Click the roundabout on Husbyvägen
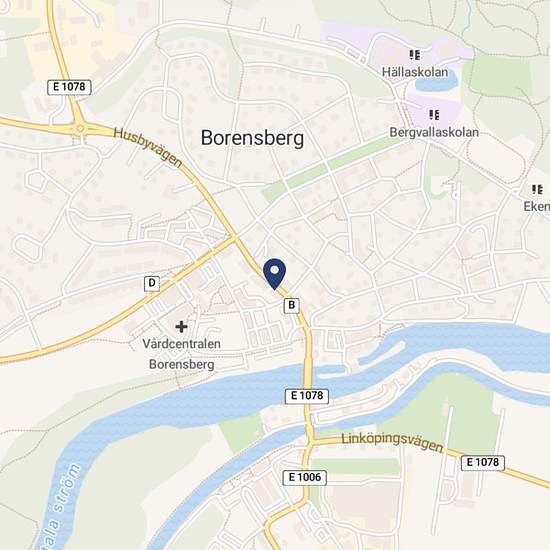 tap(80, 128)
